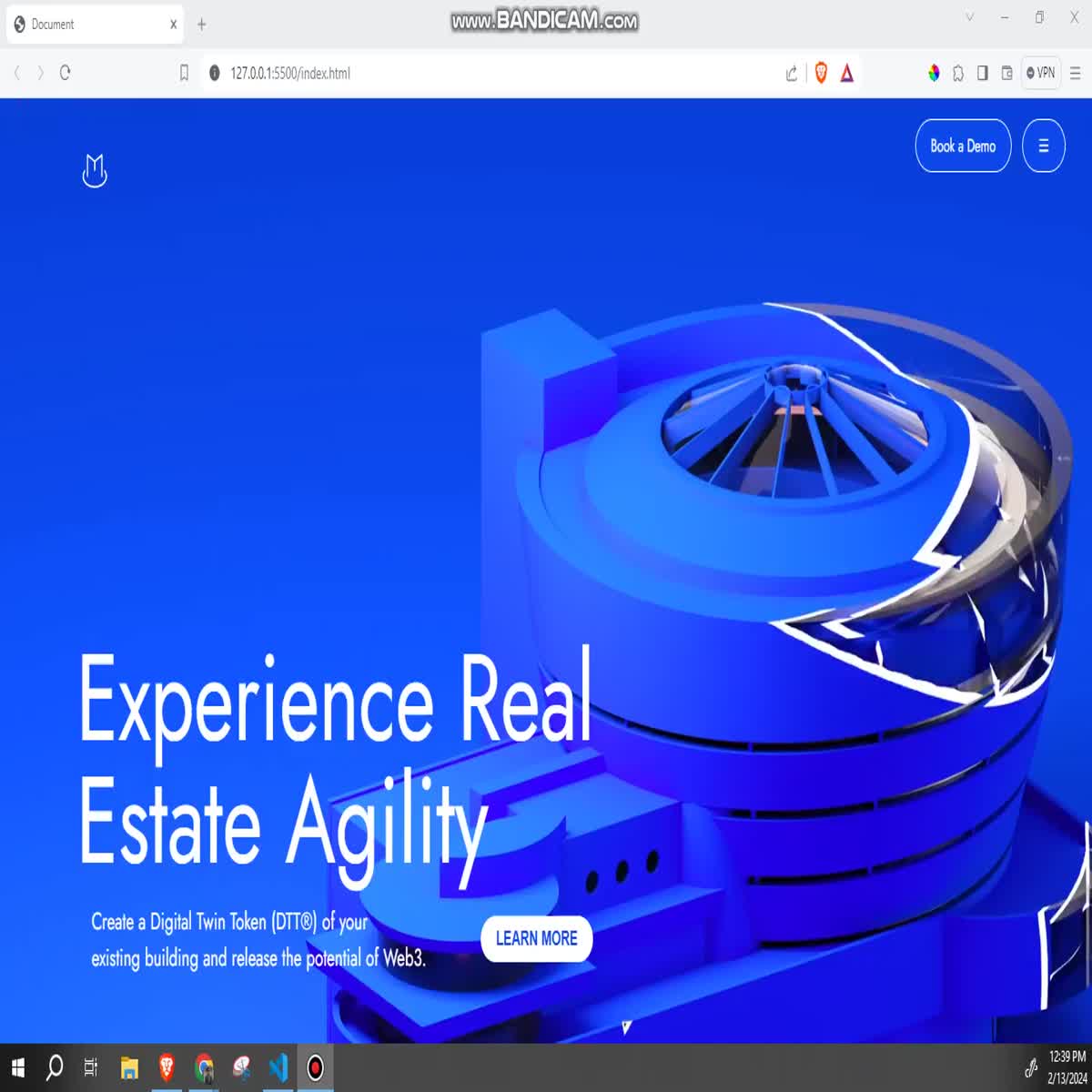The height and width of the screenshot is (1092, 1092).
Task: Open the extensions puzzle icon
Action: tap(958, 73)
